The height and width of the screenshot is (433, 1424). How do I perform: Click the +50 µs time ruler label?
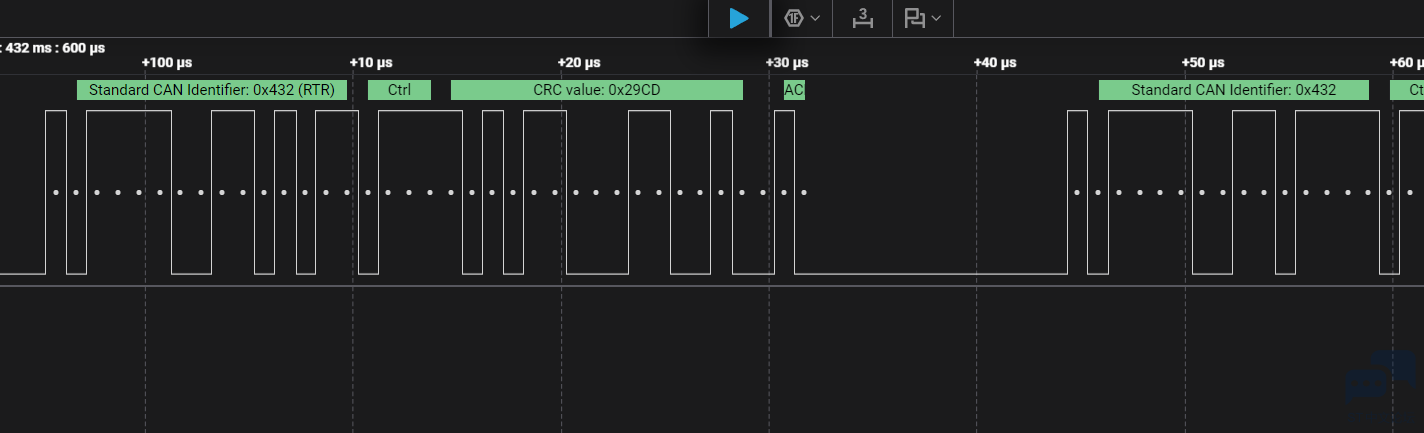point(1203,63)
